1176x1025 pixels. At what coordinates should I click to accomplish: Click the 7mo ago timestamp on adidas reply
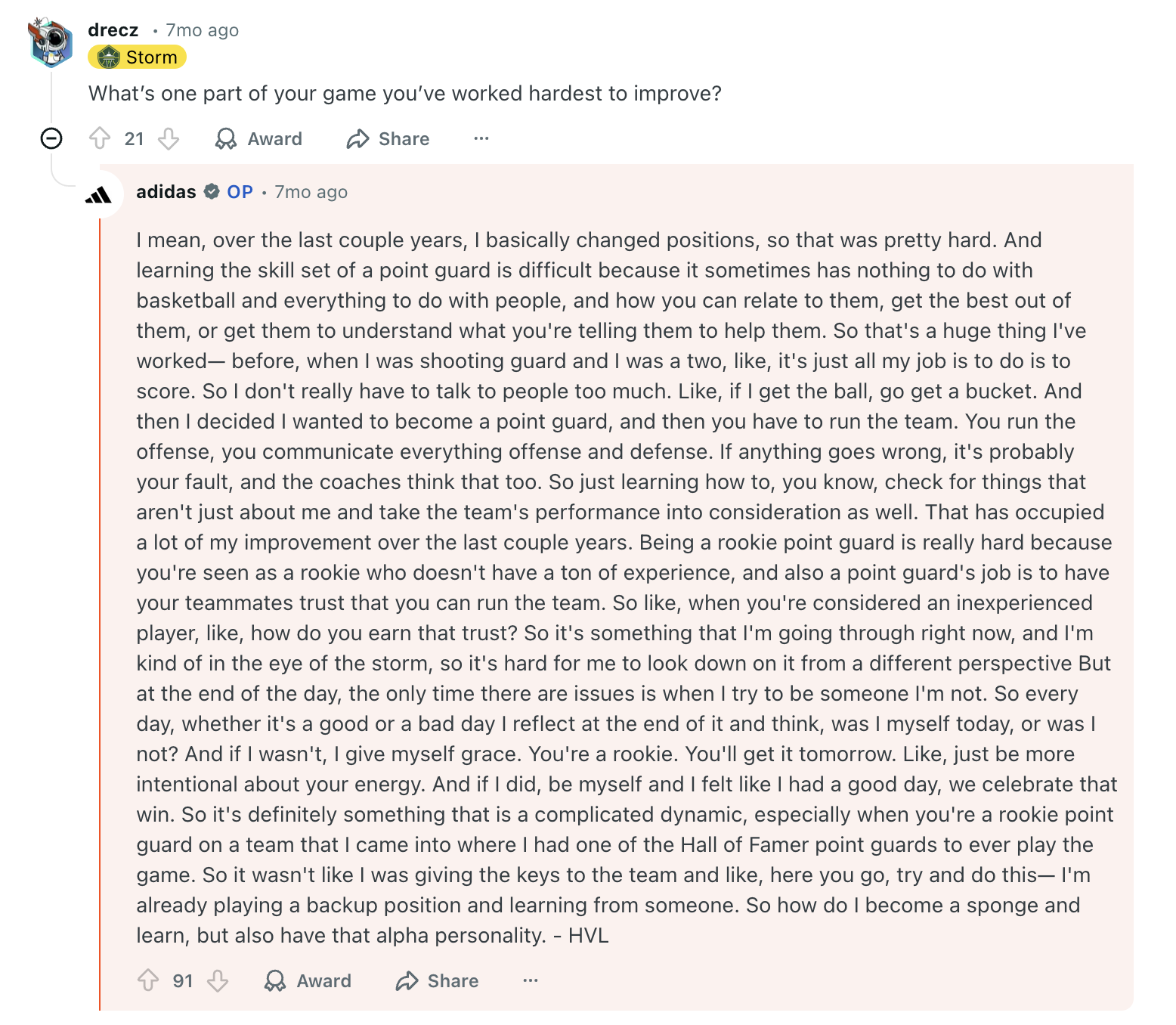pos(311,192)
